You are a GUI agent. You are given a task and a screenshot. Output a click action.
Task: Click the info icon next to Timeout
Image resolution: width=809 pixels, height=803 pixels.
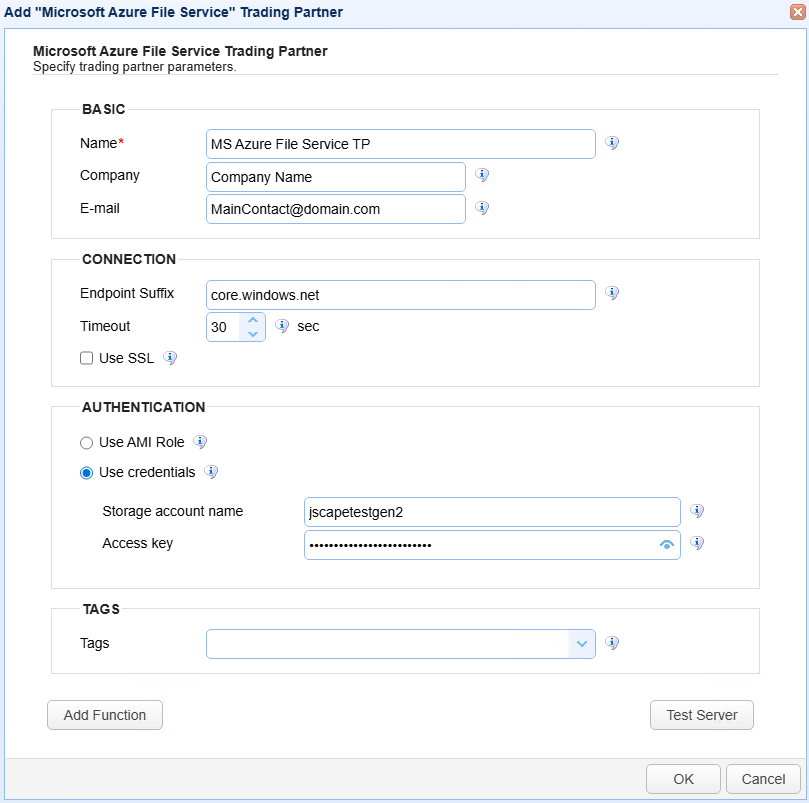point(282,326)
